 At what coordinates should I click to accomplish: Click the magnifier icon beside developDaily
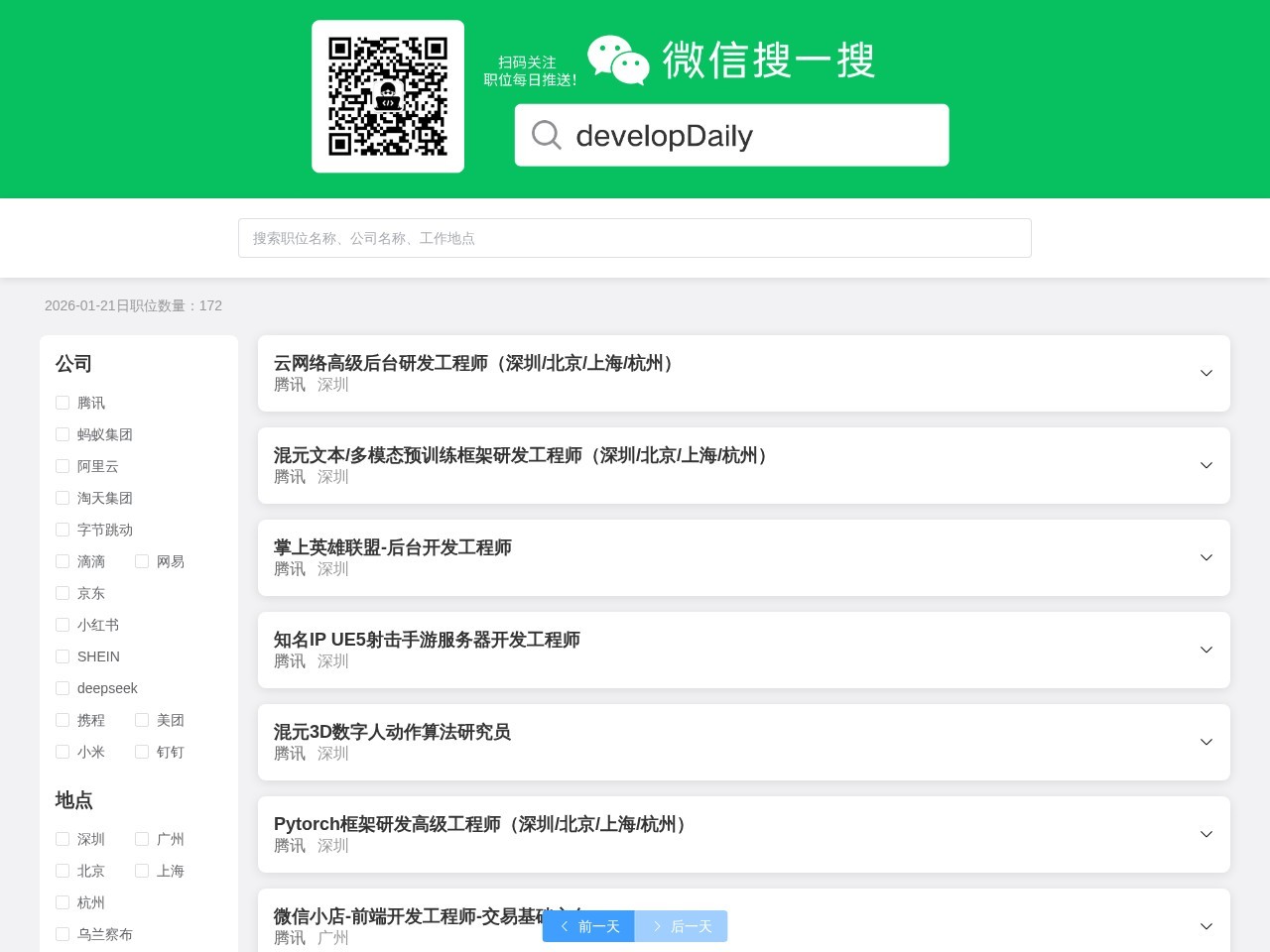pyautogui.click(x=547, y=135)
